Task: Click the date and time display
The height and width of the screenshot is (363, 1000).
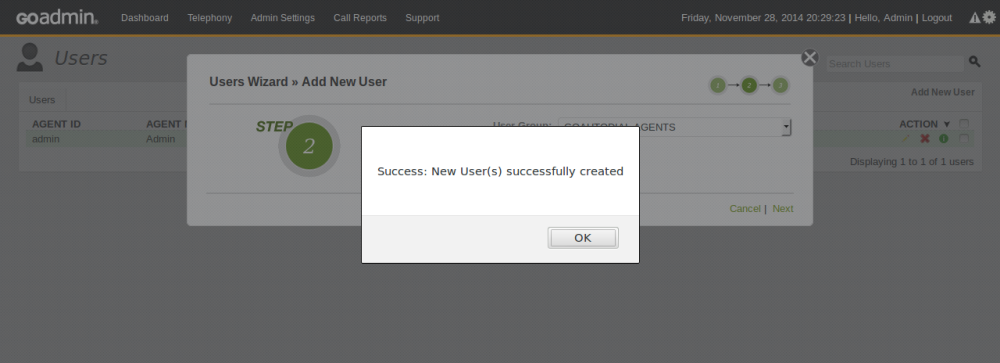Action: pyautogui.click(x=763, y=18)
